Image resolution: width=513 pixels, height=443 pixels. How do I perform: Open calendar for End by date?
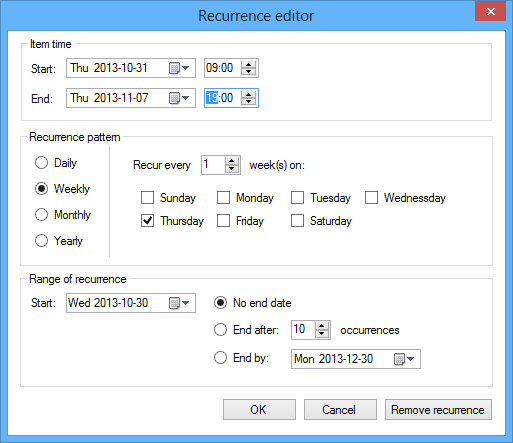(x=404, y=359)
